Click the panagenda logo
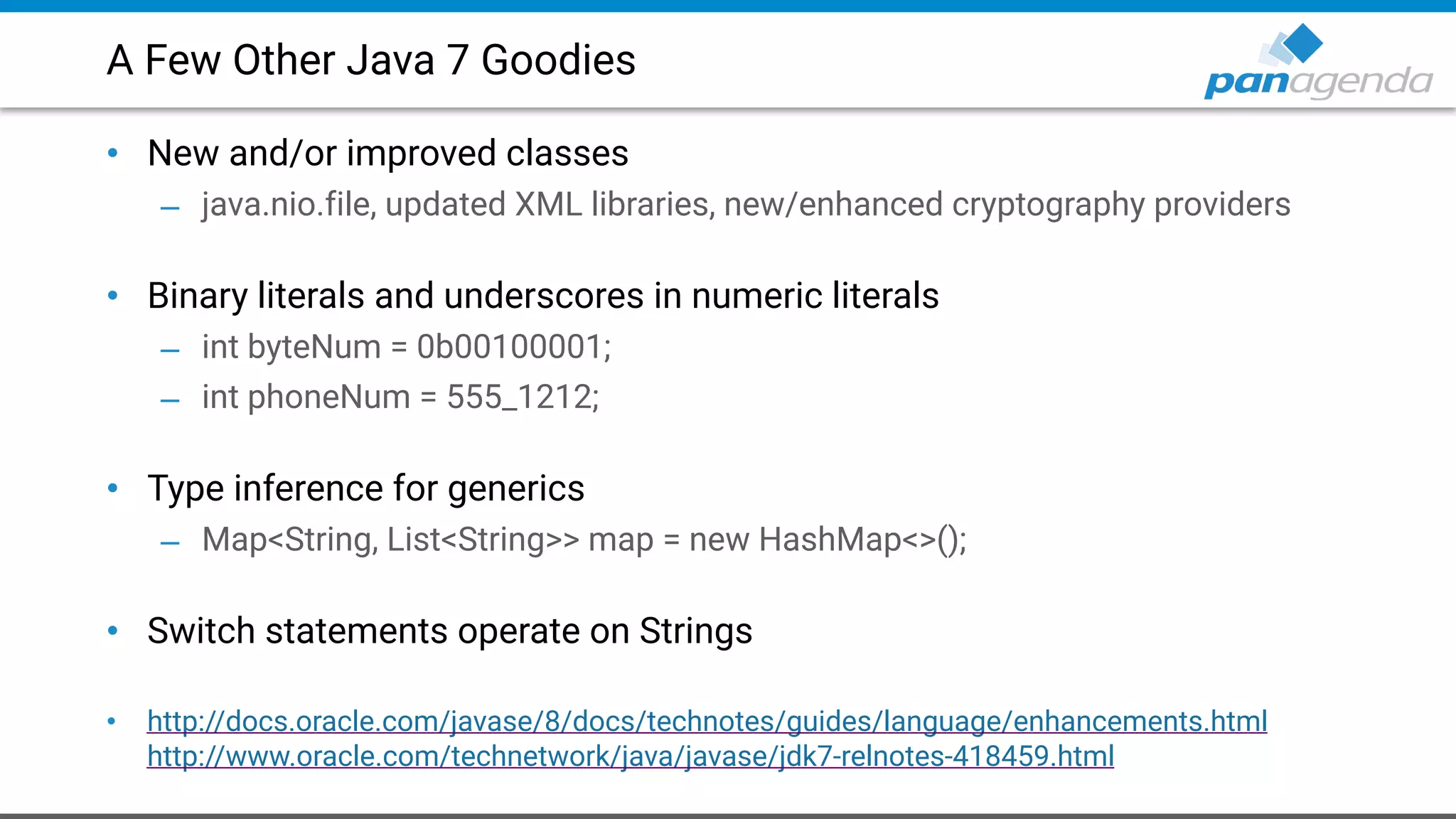1456x819 pixels. pos(1318,81)
